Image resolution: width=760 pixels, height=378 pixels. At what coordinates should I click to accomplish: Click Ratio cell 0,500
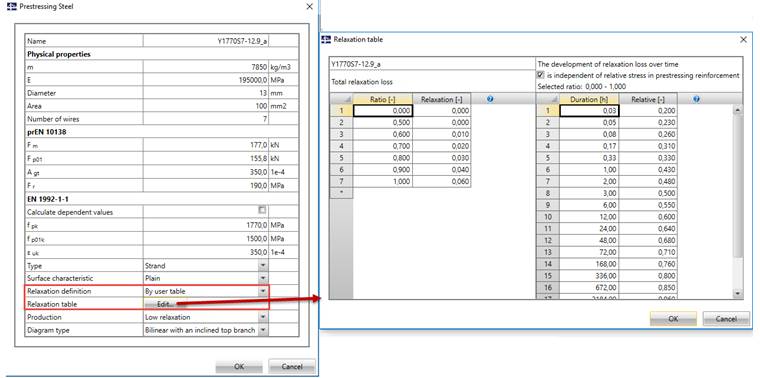383,123
